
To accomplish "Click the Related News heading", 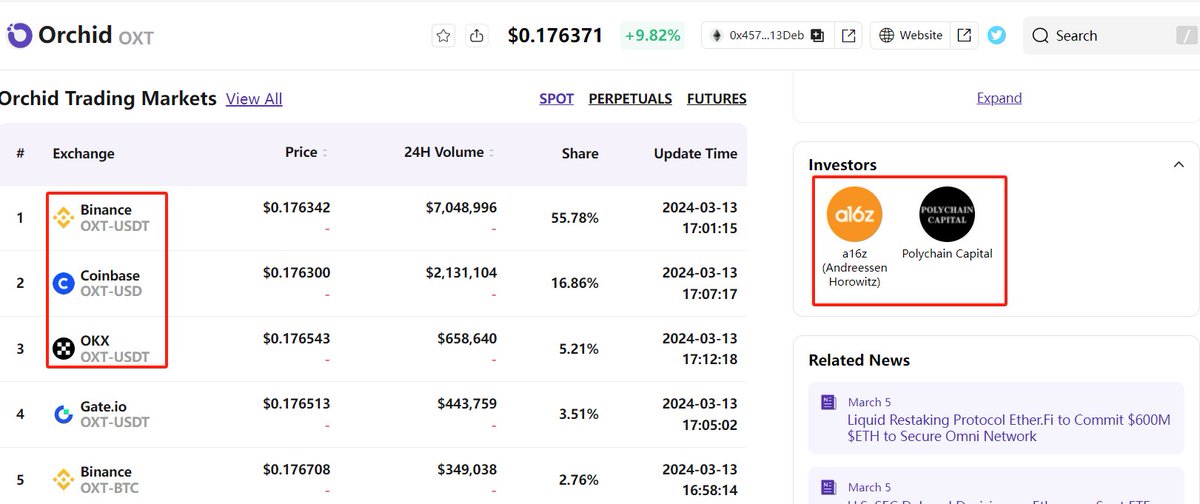I will (860, 360).
